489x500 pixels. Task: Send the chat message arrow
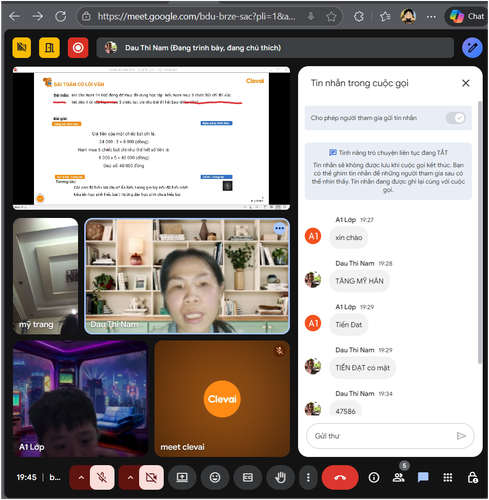[461, 436]
